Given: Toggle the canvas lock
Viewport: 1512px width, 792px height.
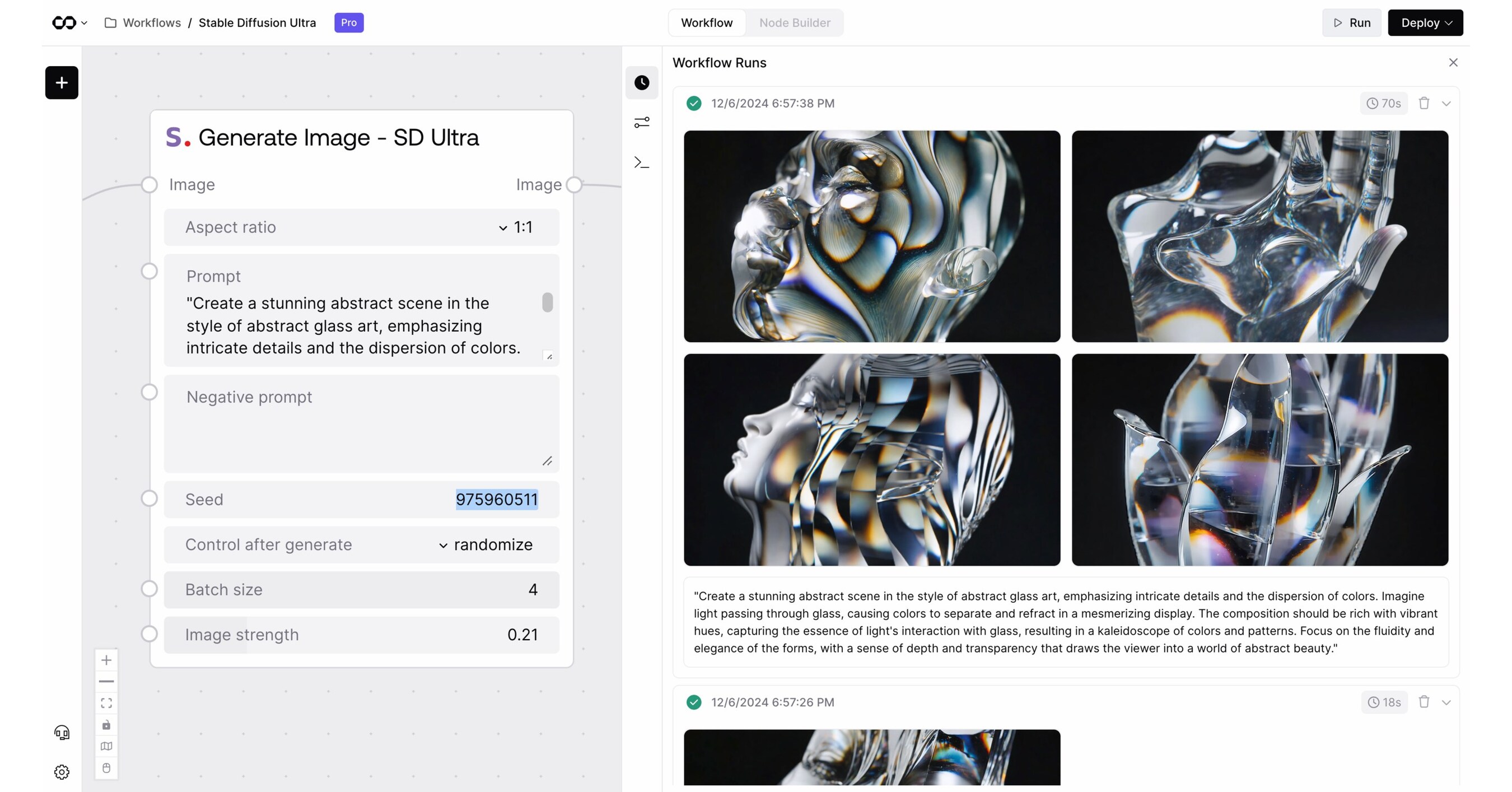Looking at the screenshot, I should [x=106, y=725].
